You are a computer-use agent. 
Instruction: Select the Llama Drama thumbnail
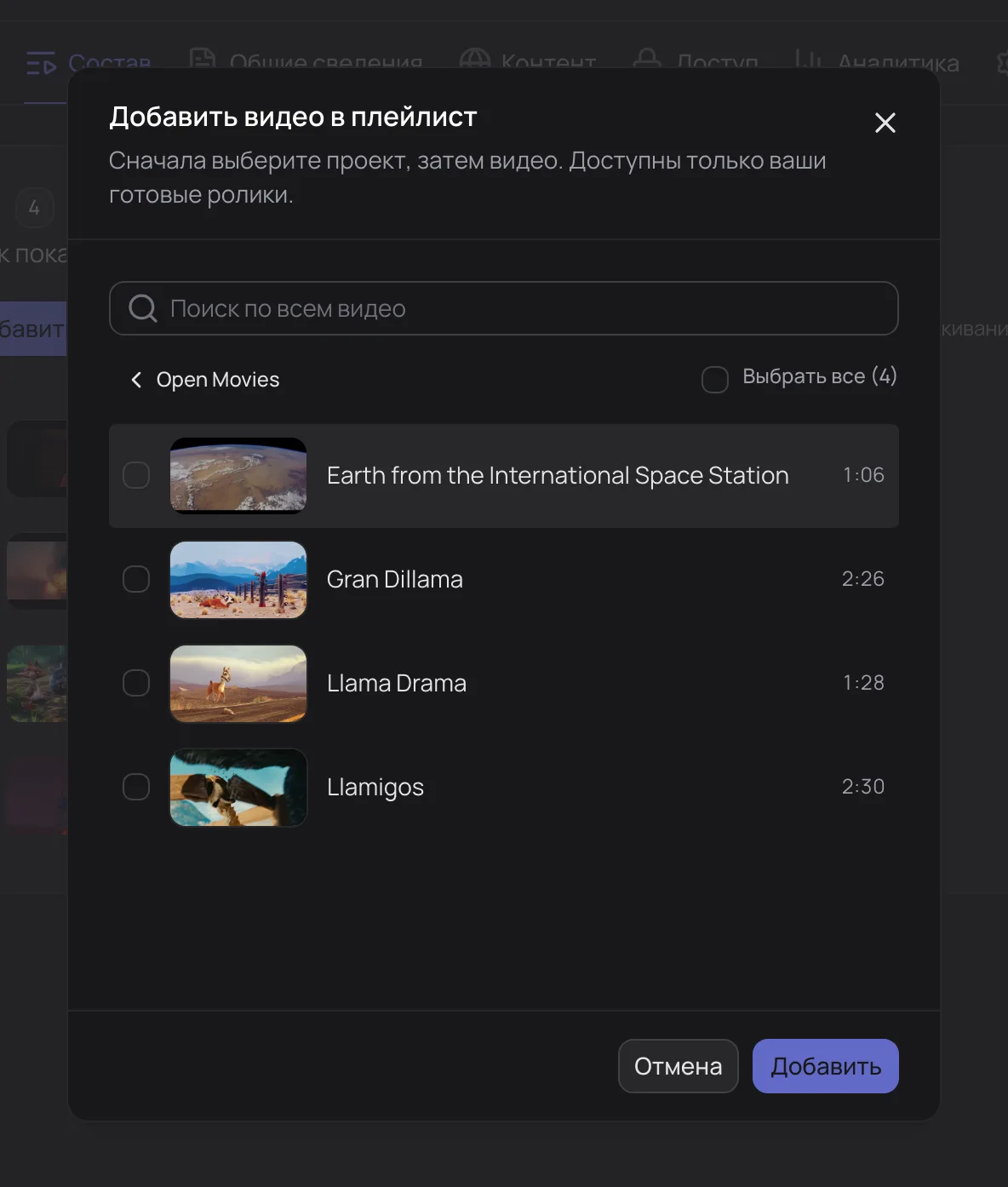tap(238, 683)
